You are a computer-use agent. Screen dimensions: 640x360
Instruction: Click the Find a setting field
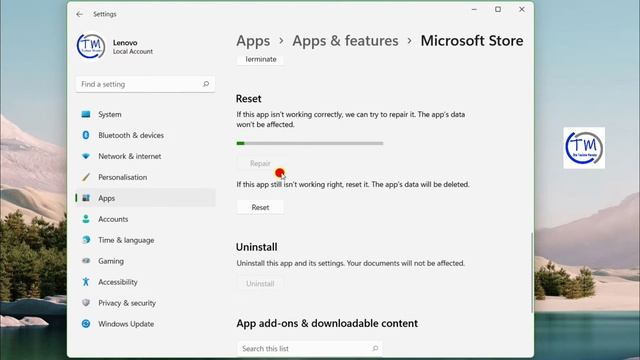click(145, 84)
